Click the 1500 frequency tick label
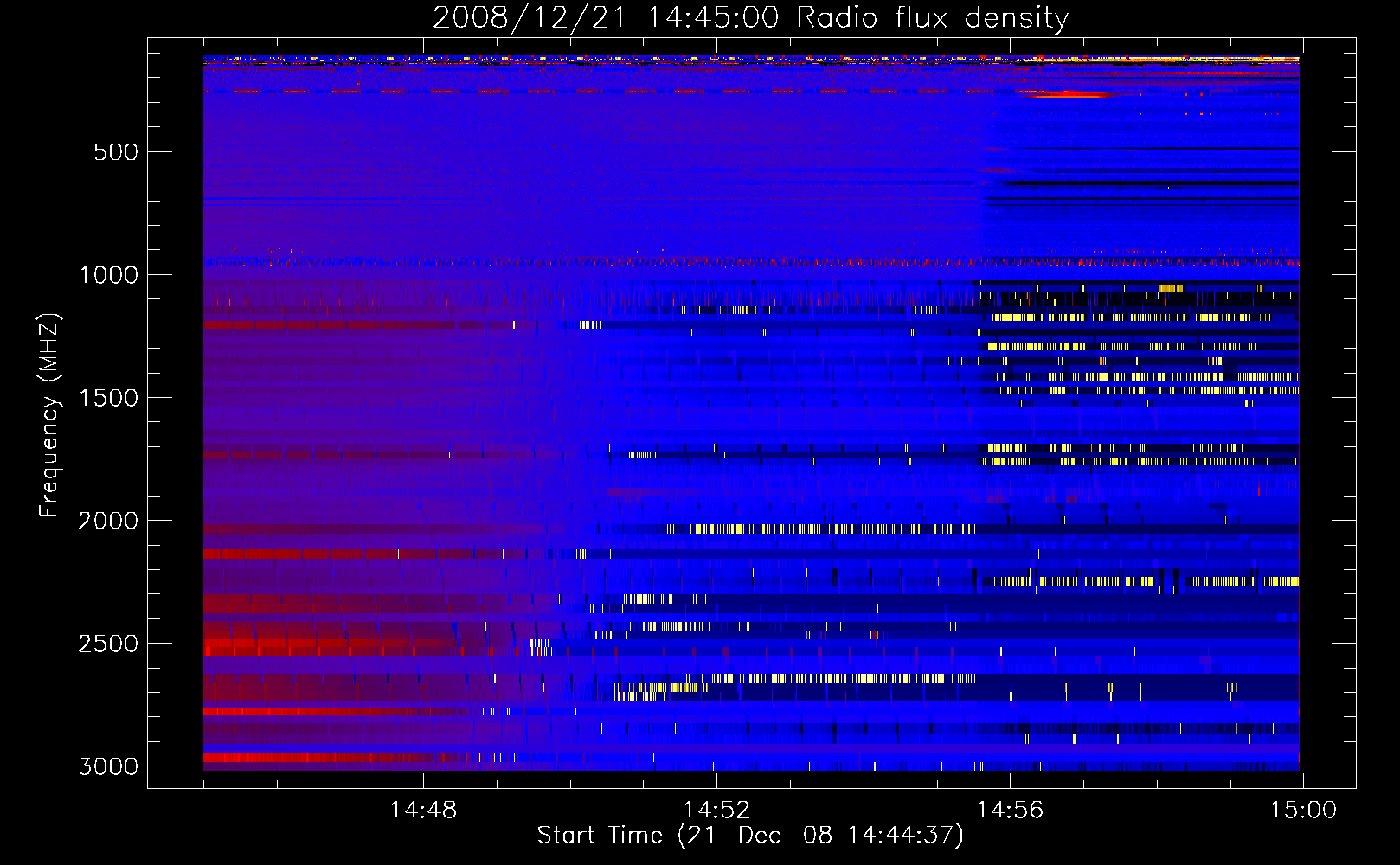1400x865 pixels. click(108, 398)
